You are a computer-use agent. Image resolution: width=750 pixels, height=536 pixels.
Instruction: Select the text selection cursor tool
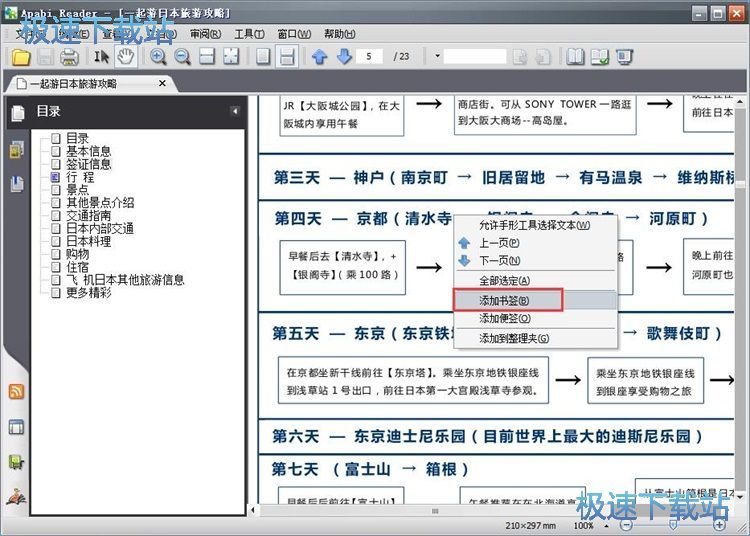101,57
